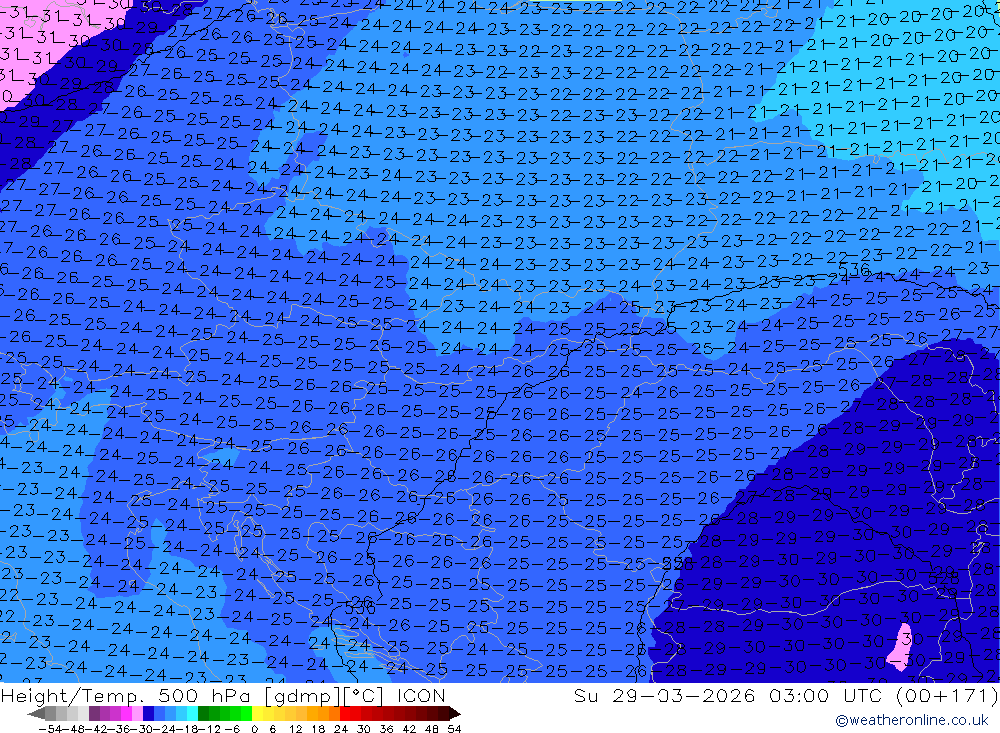Click the "Su 29-03-2026 03:00 UTC" timestamp
This screenshot has width=1000, height=733.
(x=730, y=696)
